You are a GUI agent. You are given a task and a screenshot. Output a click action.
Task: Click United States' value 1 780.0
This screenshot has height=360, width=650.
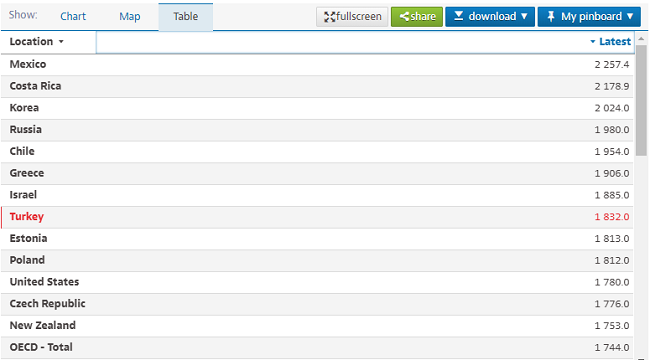[x=611, y=282]
